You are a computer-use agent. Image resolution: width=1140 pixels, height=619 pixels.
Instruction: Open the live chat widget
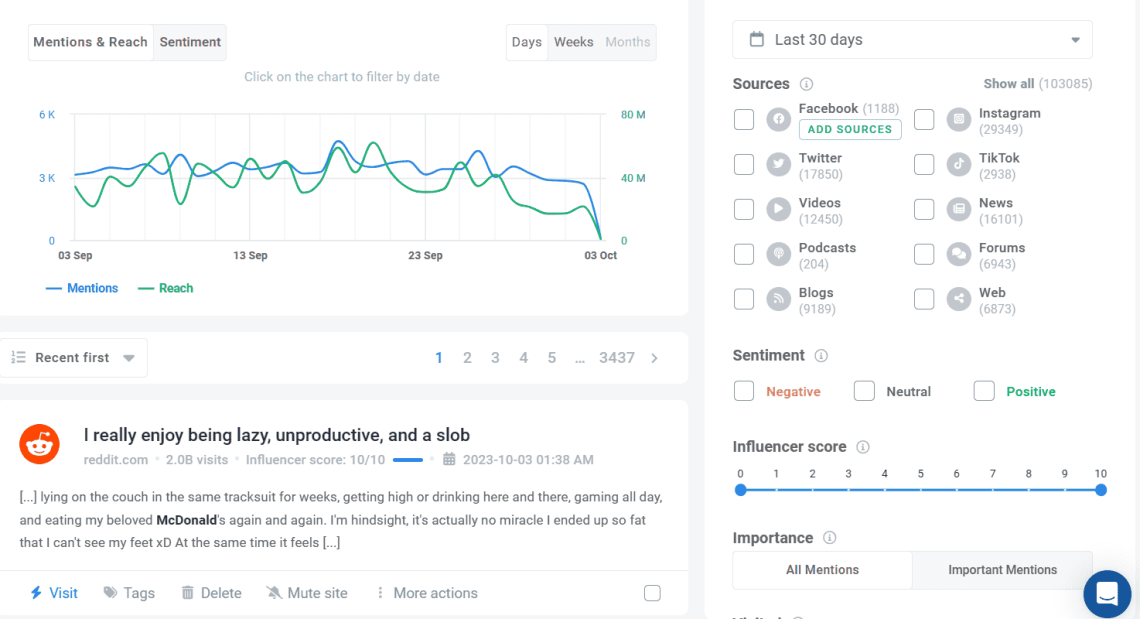click(1107, 594)
